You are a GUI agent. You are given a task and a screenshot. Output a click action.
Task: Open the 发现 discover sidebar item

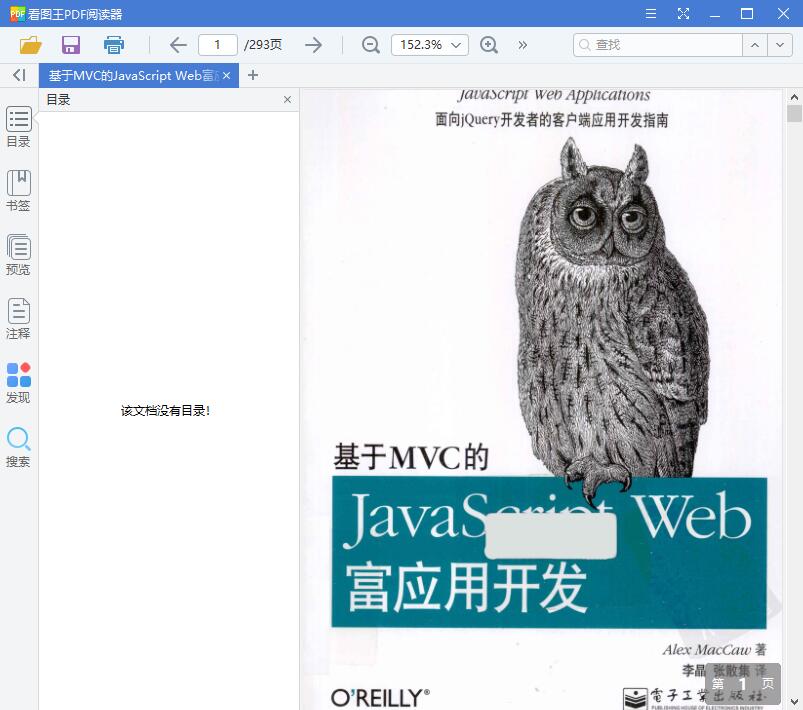(18, 383)
